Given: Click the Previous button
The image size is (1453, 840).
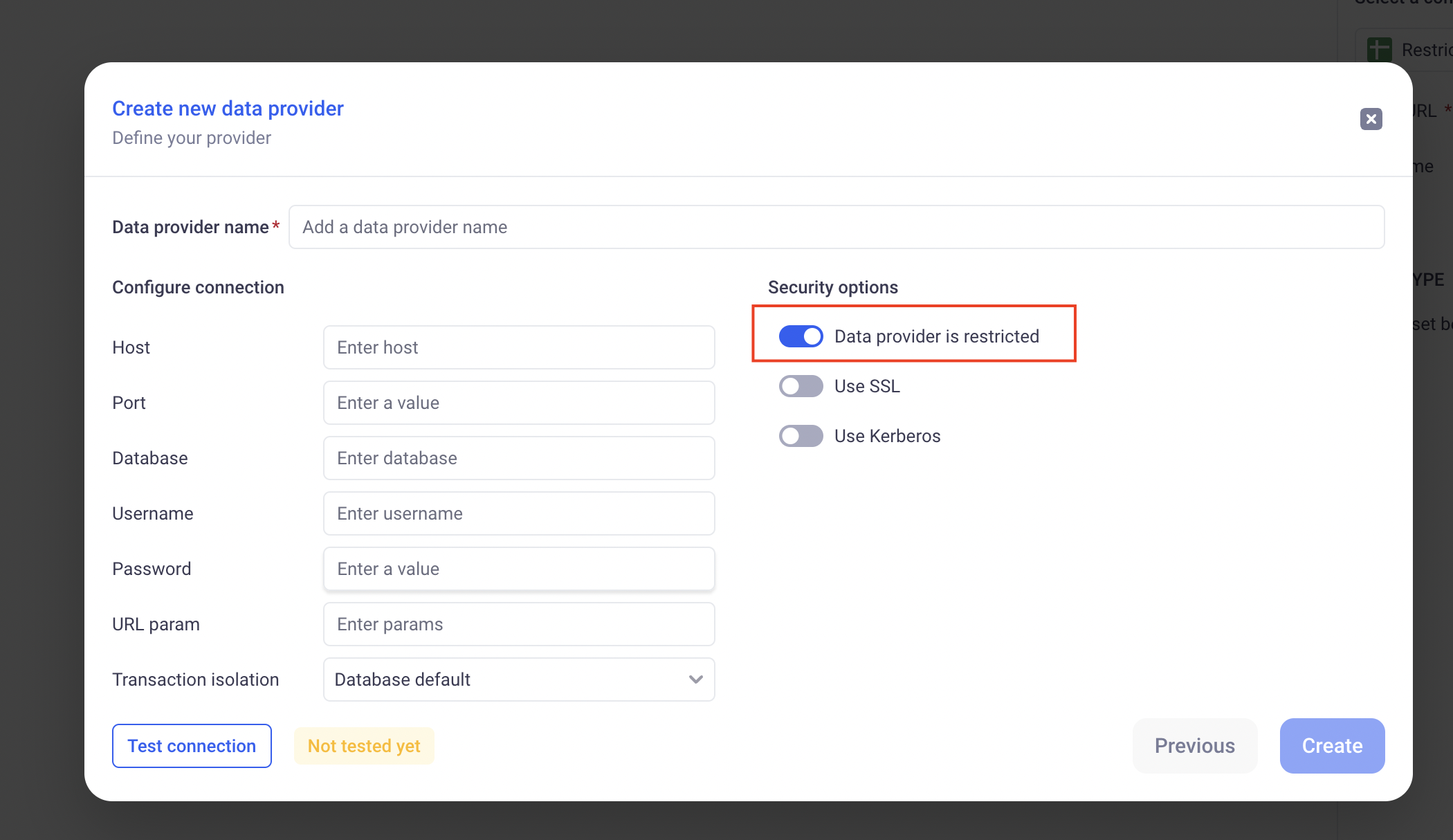Looking at the screenshot, I should point(1194,746).
